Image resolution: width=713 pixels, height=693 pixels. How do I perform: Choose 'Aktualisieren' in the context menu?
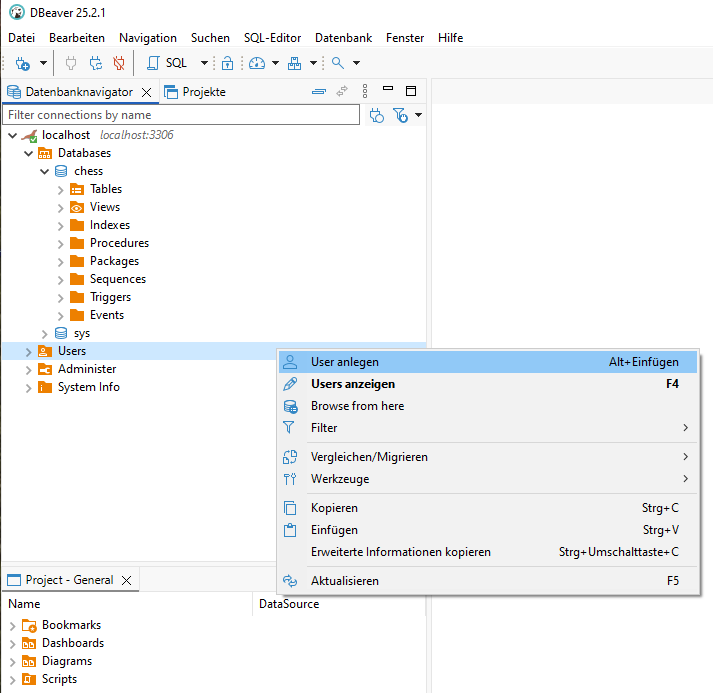(344, 581)
